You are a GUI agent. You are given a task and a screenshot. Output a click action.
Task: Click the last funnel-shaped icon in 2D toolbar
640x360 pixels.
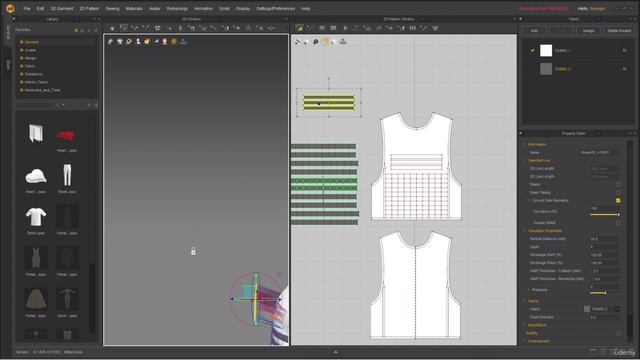(x=436, y=28)
